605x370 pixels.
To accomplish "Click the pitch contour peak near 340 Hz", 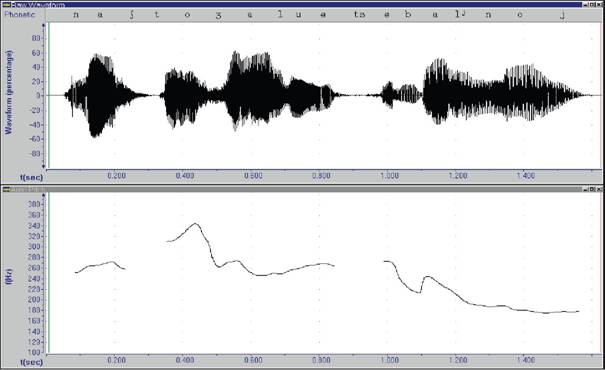I will (x=196, y=223).
